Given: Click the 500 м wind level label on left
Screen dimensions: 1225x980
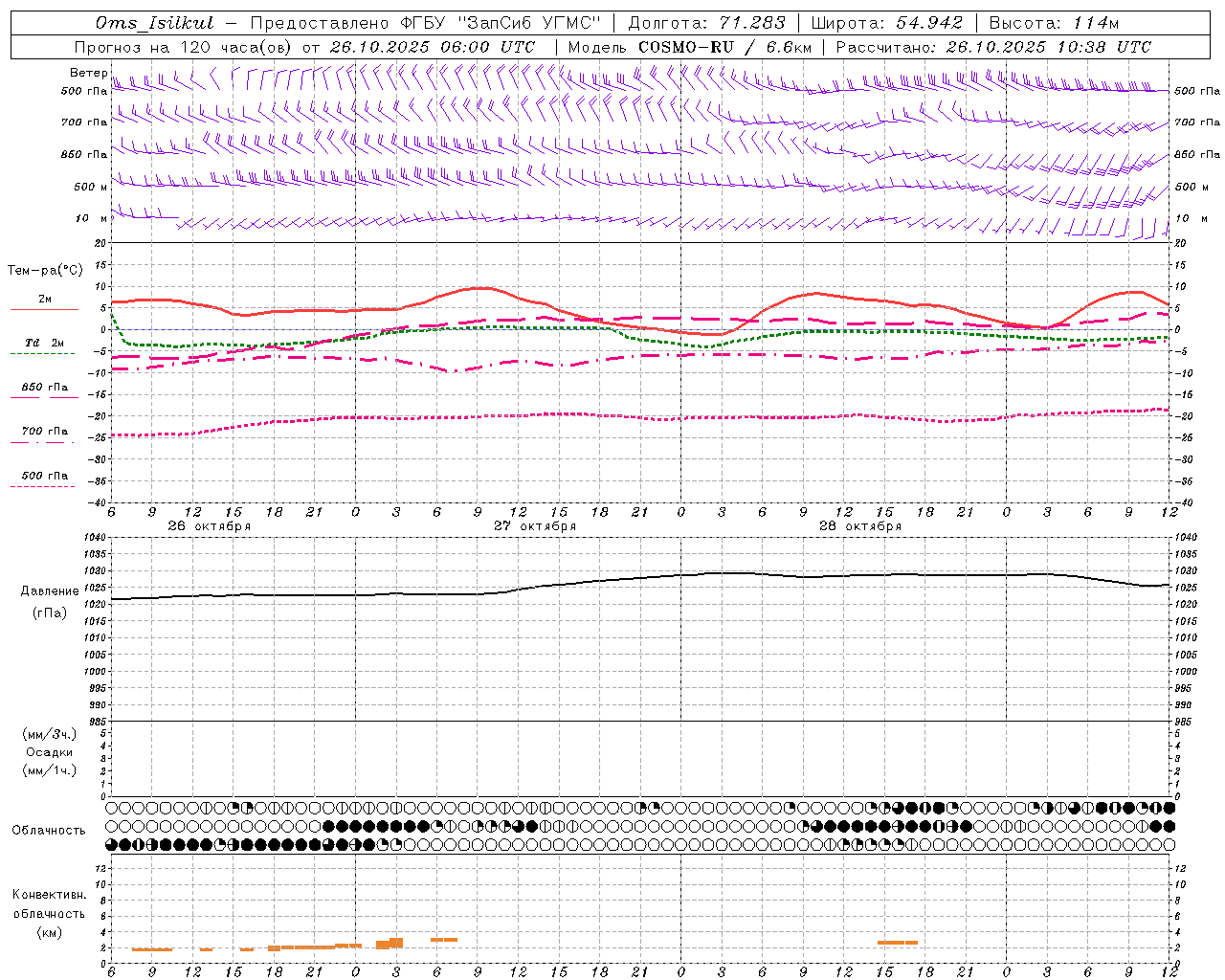Looking at the screenshot, I should tap(91, 187).
